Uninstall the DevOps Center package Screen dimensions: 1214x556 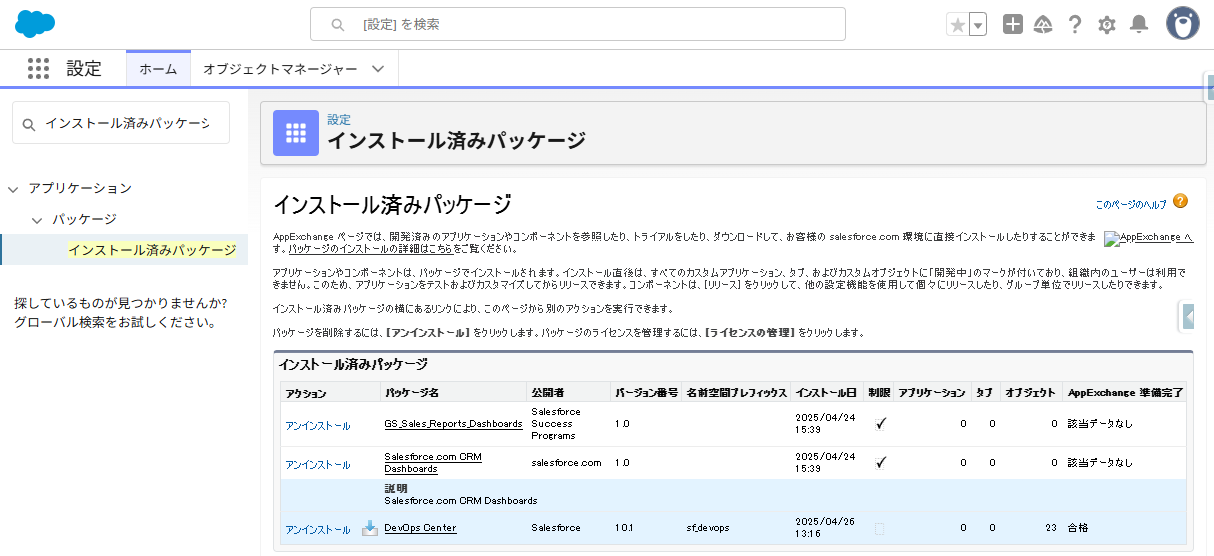[317, 530]
